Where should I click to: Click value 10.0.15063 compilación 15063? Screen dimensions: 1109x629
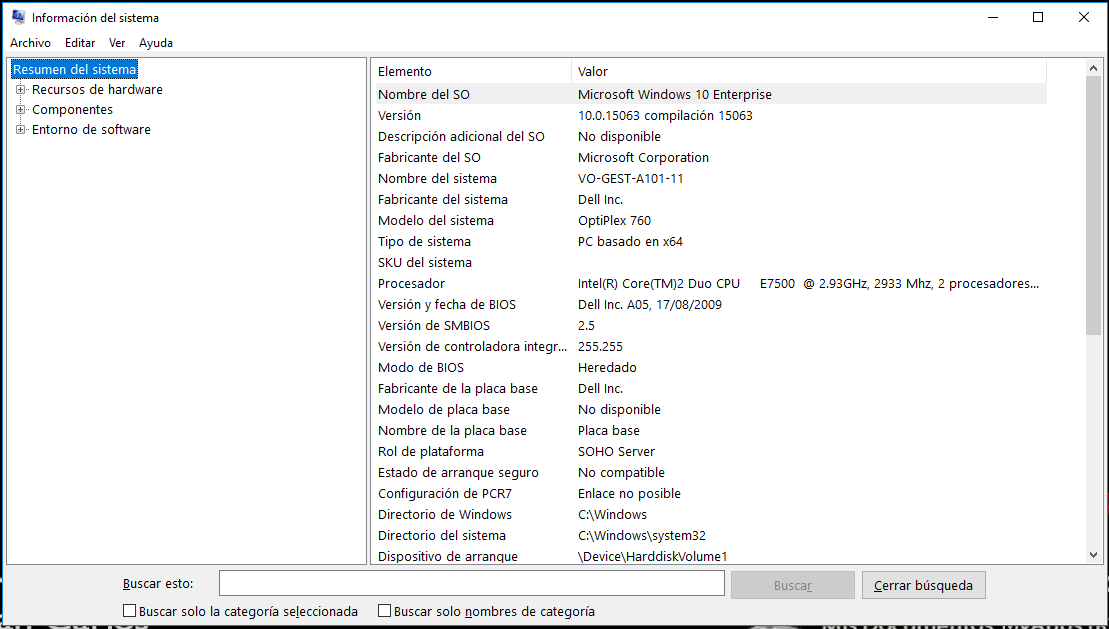(x=665, y=115)
